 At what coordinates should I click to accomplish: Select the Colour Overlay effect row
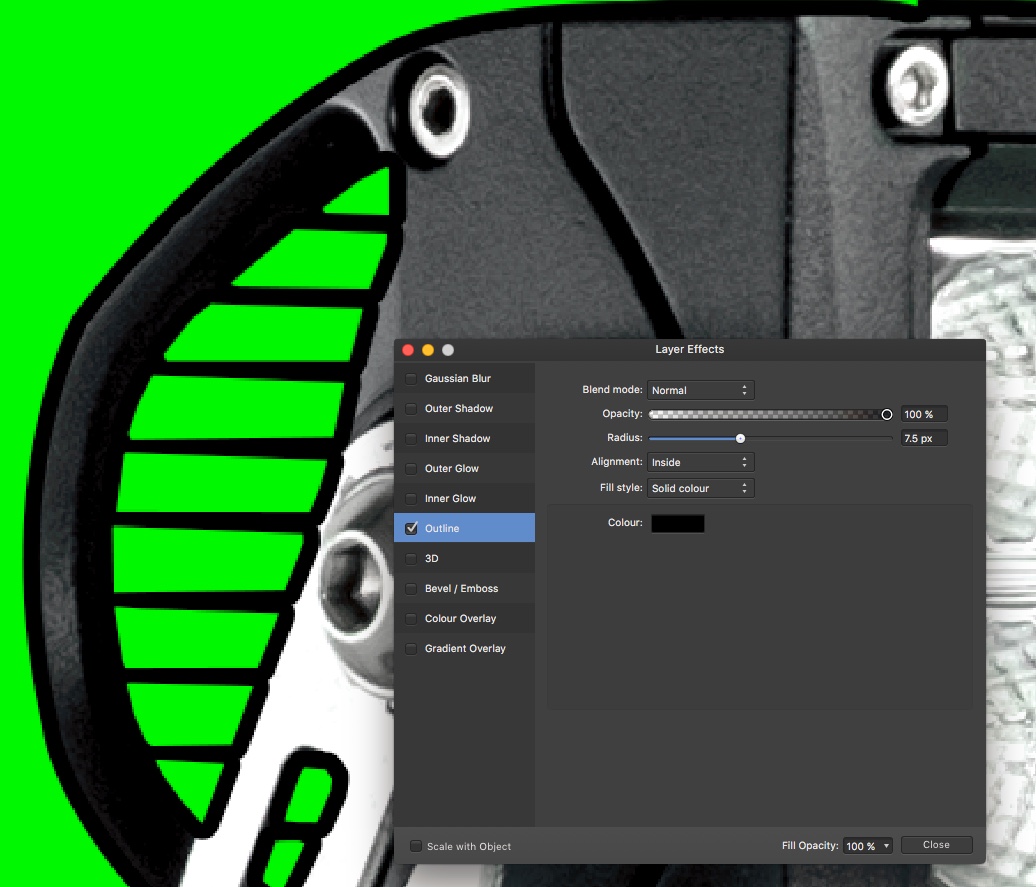point(464,619)
